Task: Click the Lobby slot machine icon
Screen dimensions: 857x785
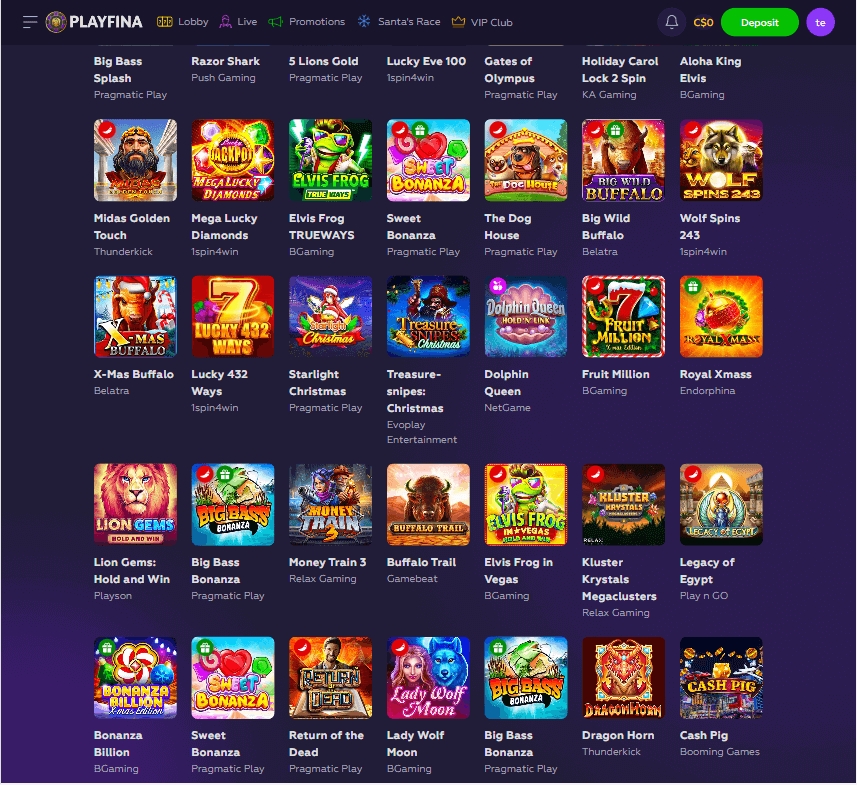Action: point(165,22)
